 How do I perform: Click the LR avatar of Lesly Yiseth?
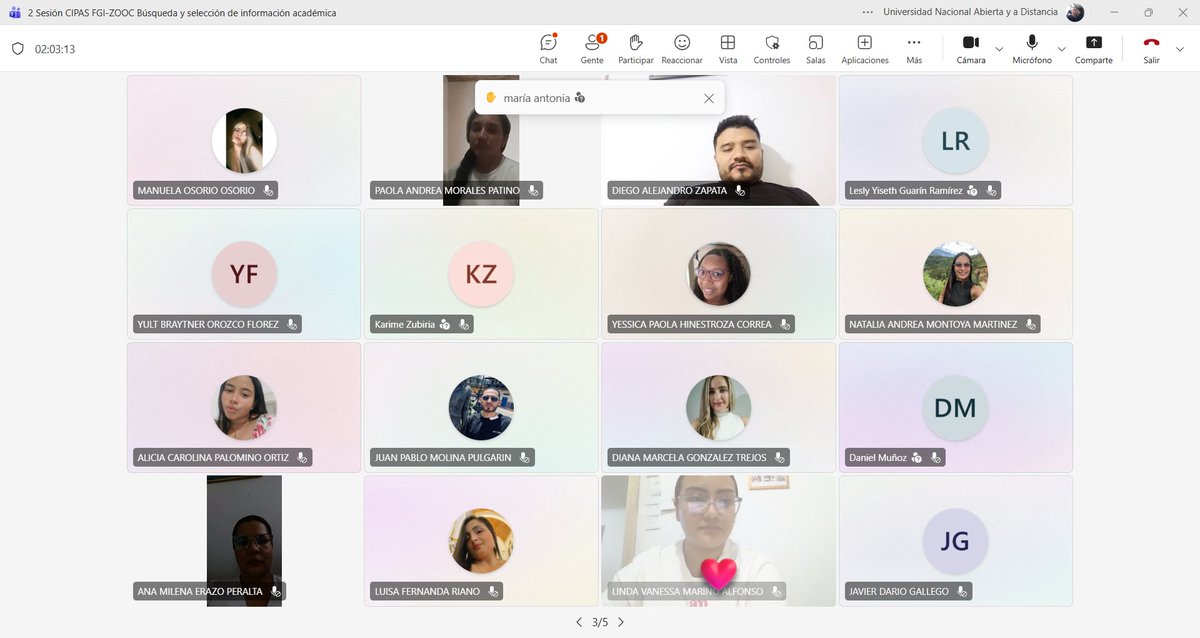click(955, 141)
